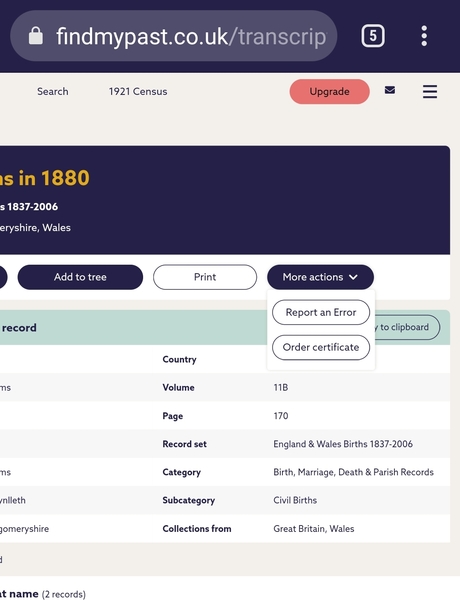Image resolution: width=460 pixels, height=600 pixels.
Task: Click Add to tree button
Action: click(80, 277)
